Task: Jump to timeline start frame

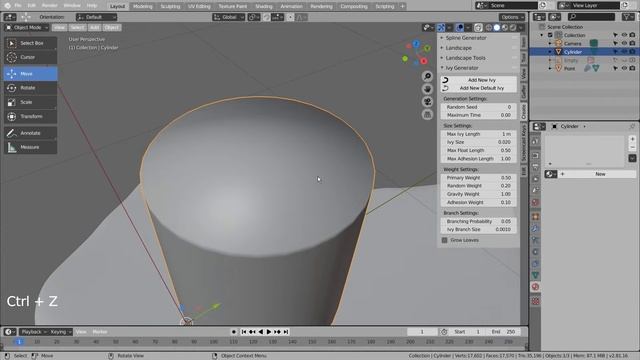Action: coord(244,332)
